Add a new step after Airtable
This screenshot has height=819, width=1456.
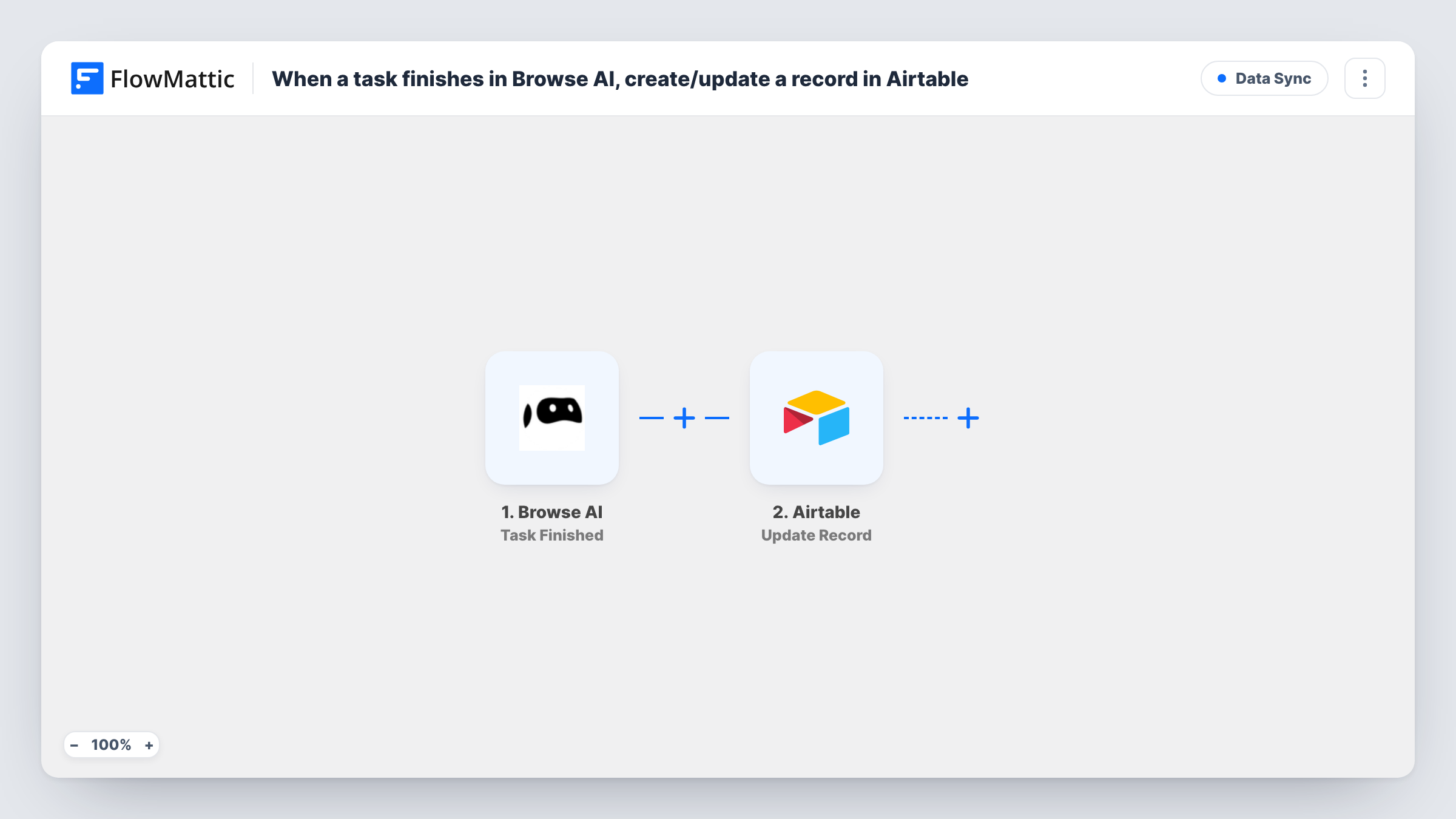(x=968, y=418)
